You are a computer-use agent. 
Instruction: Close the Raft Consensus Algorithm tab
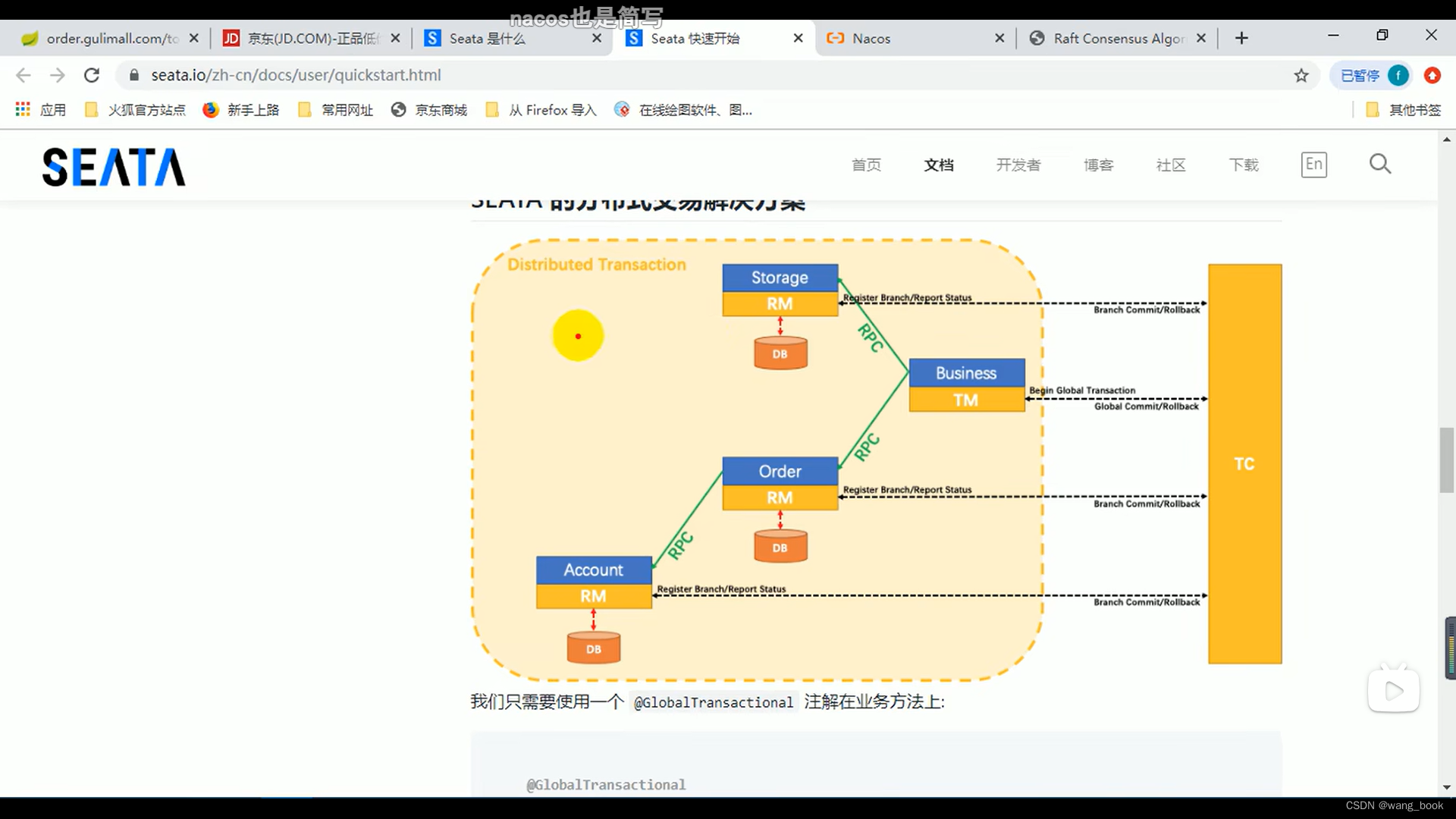1201,38
